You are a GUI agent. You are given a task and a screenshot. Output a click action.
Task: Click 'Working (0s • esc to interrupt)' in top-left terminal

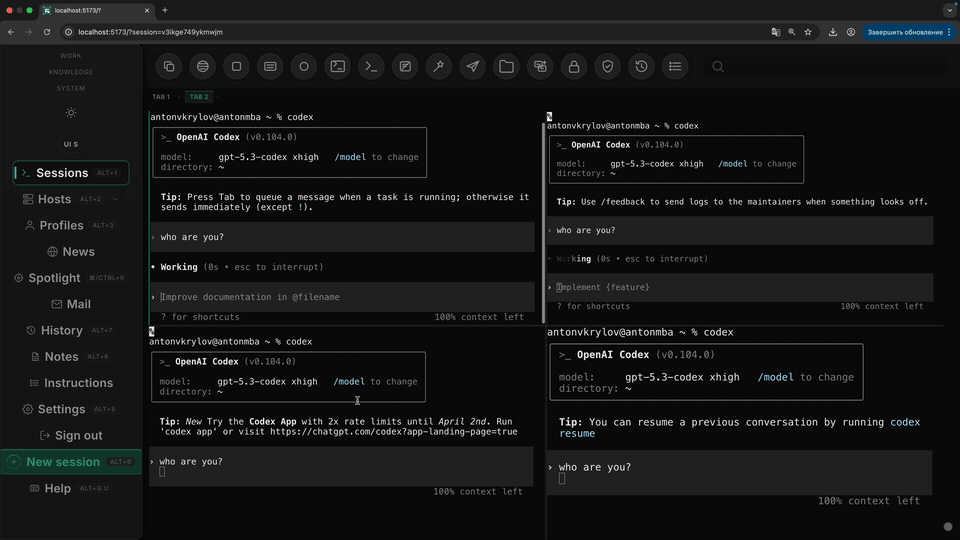[x=242, y=267]
